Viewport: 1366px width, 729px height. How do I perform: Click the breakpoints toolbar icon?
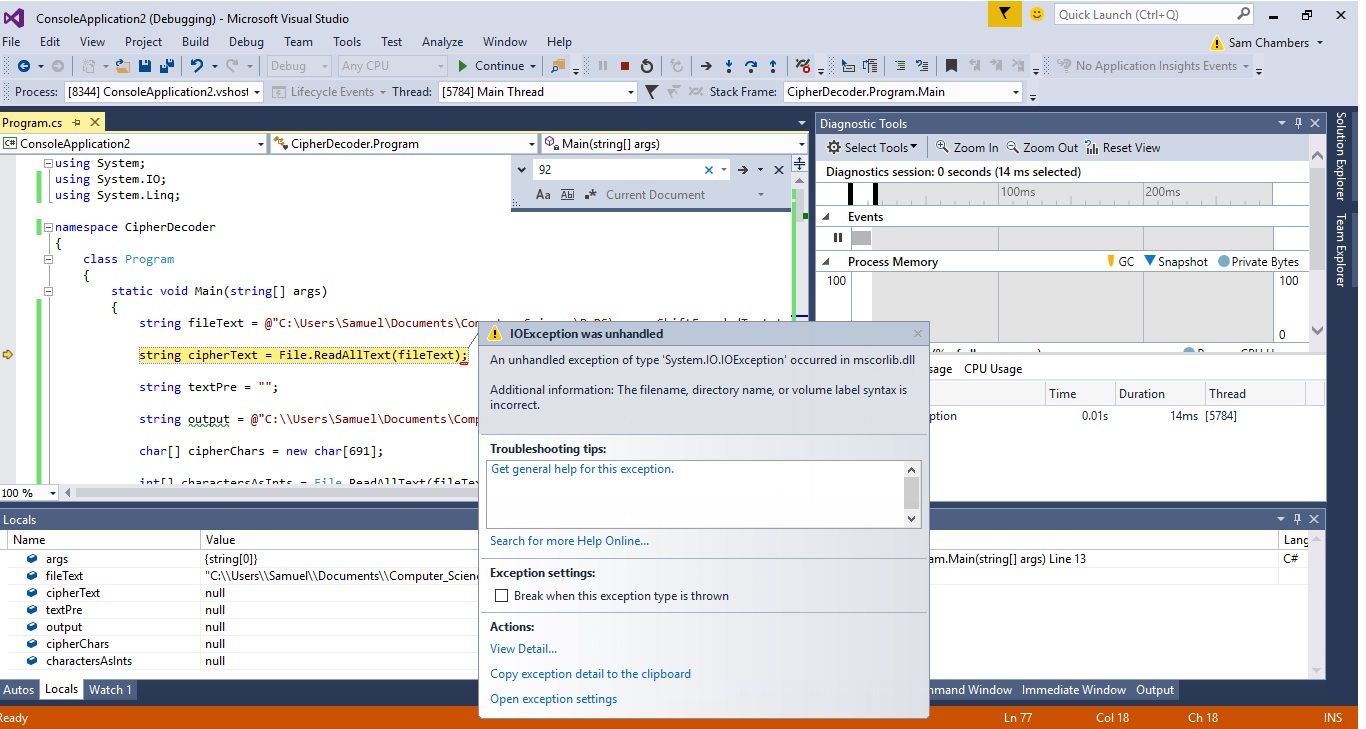802,66
